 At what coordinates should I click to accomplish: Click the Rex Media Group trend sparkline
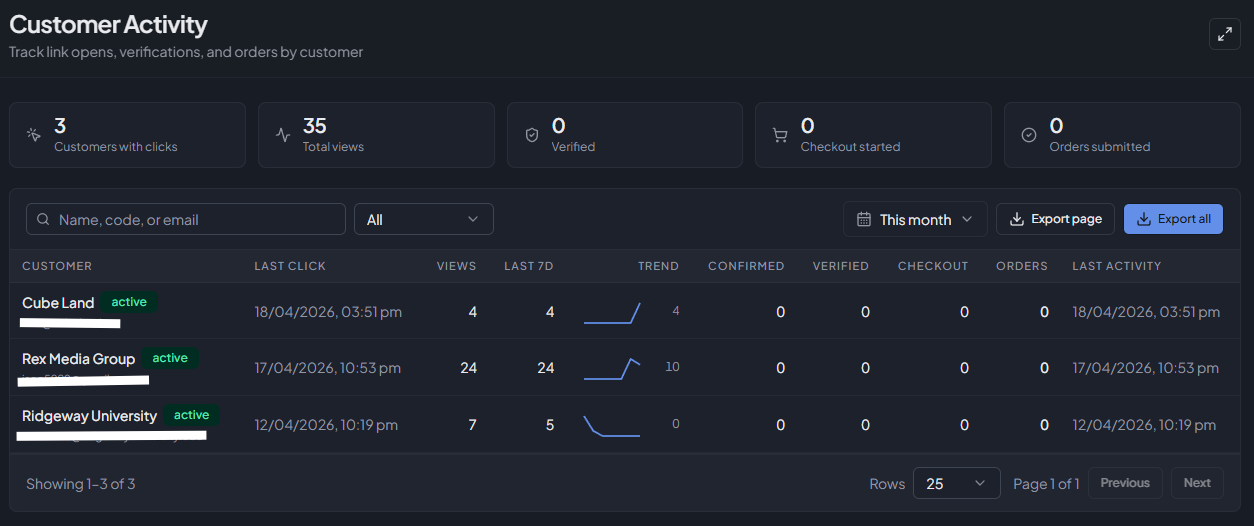pyautogui.click(x=612, y=368)
